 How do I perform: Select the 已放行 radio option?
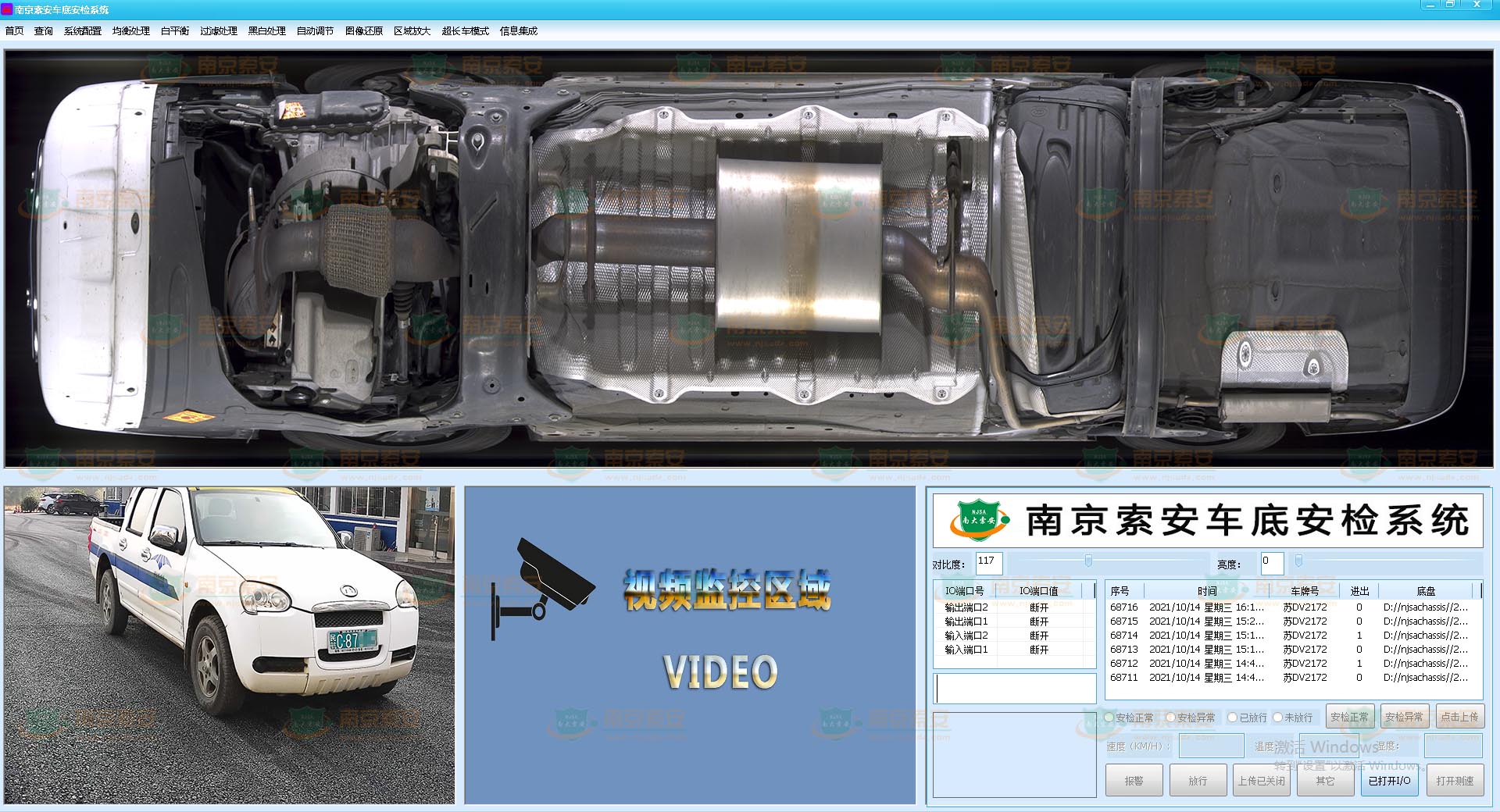[1232, 718]
